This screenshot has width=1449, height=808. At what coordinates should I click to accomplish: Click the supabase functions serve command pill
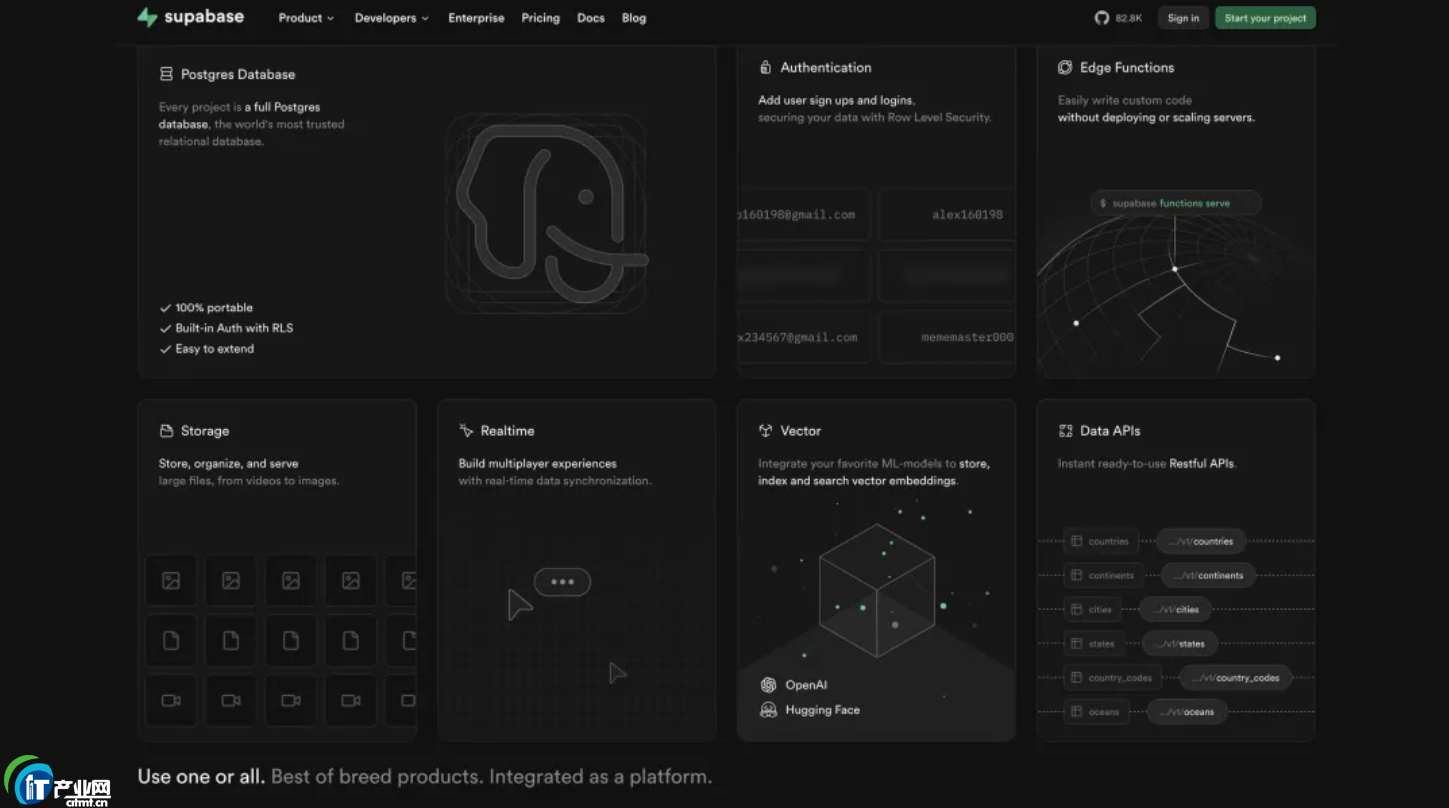coord(1176,203)
